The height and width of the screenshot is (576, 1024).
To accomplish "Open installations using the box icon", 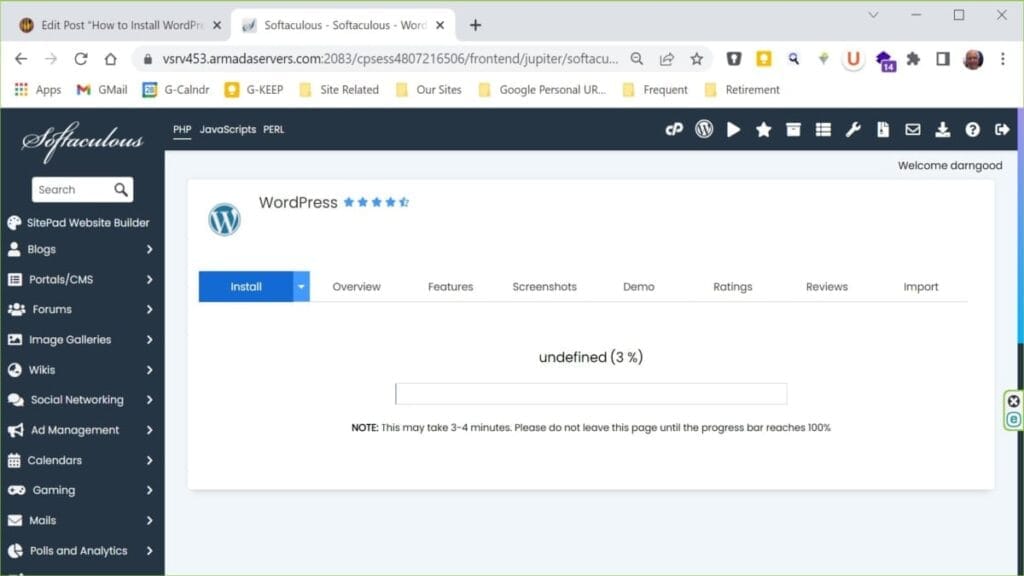I will (x=793, y=129).
